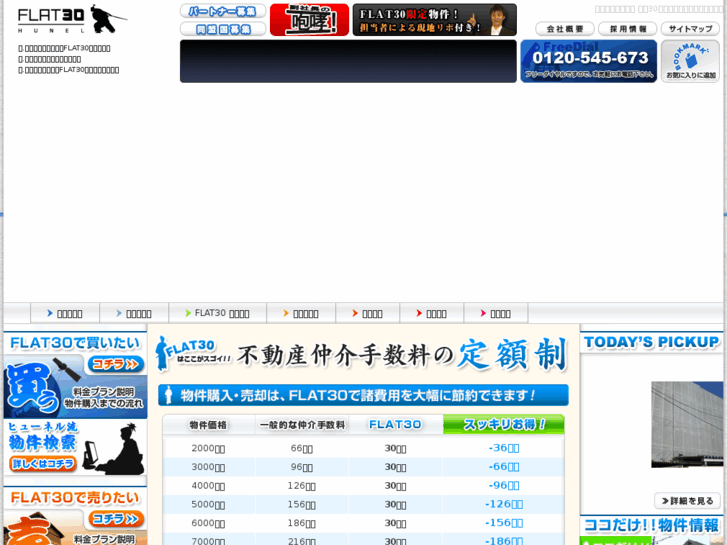Open the パートナー募集 banner button
This screenshot has width=727, height=545.
(223, 11)
